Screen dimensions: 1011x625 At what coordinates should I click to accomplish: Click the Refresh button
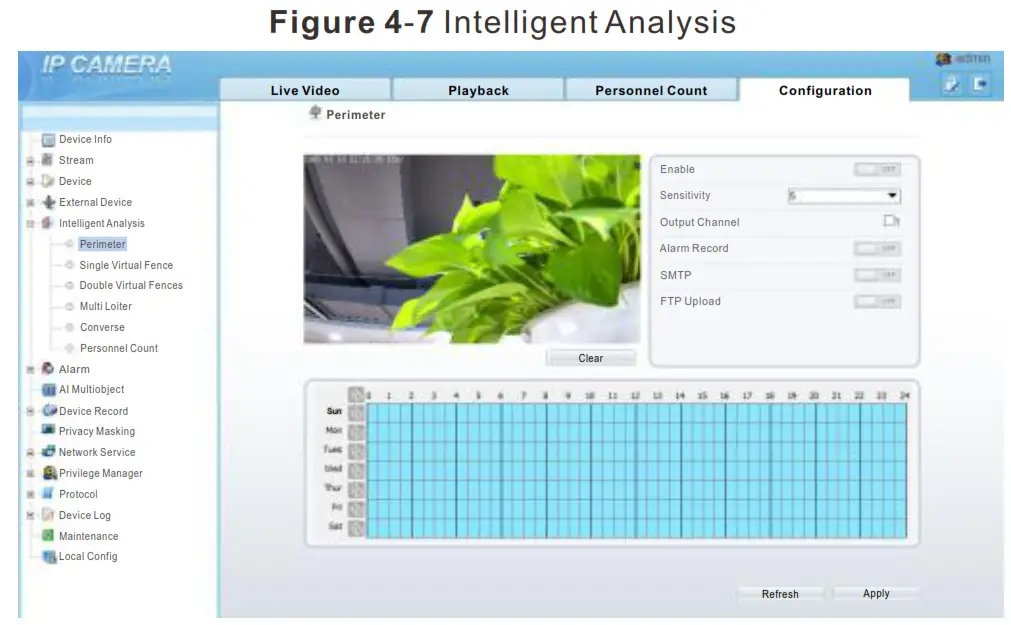(780, 593)
